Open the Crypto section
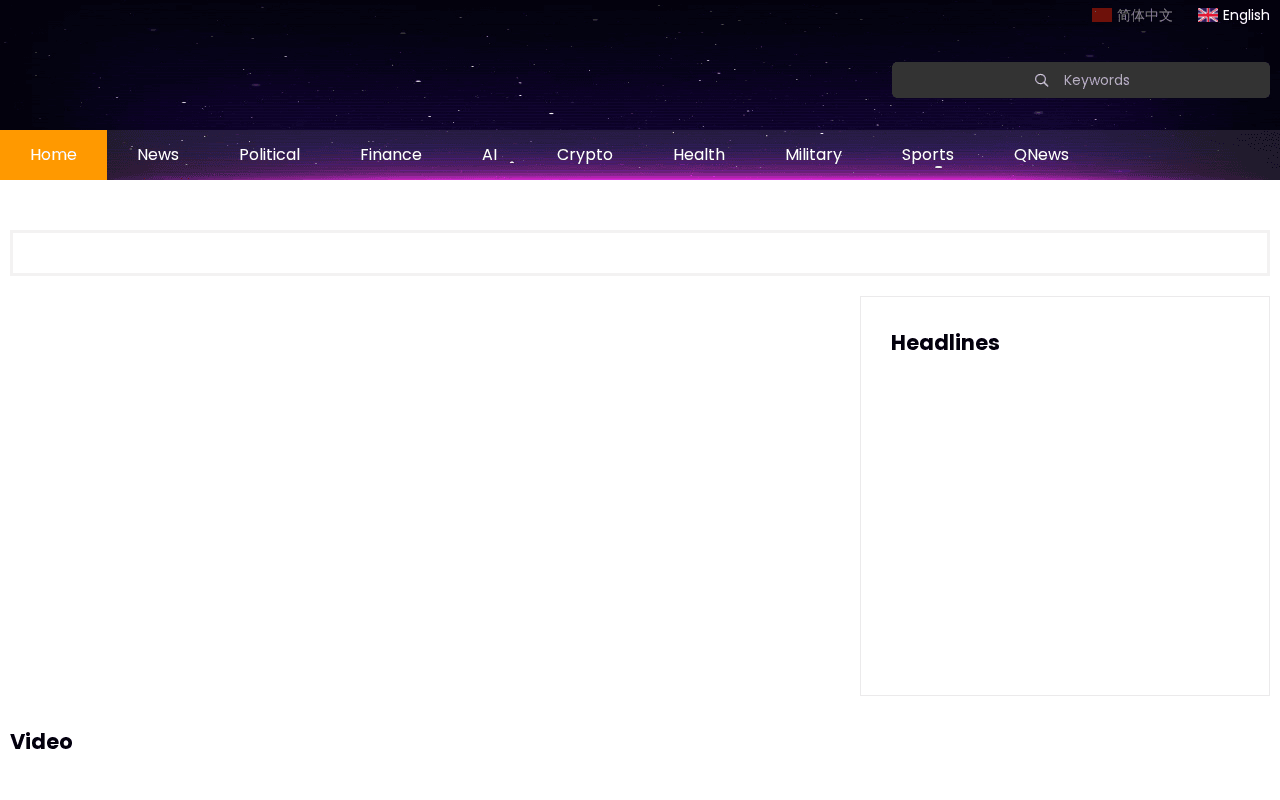This screenshot has height=800, width=1280. click(585, 155)
